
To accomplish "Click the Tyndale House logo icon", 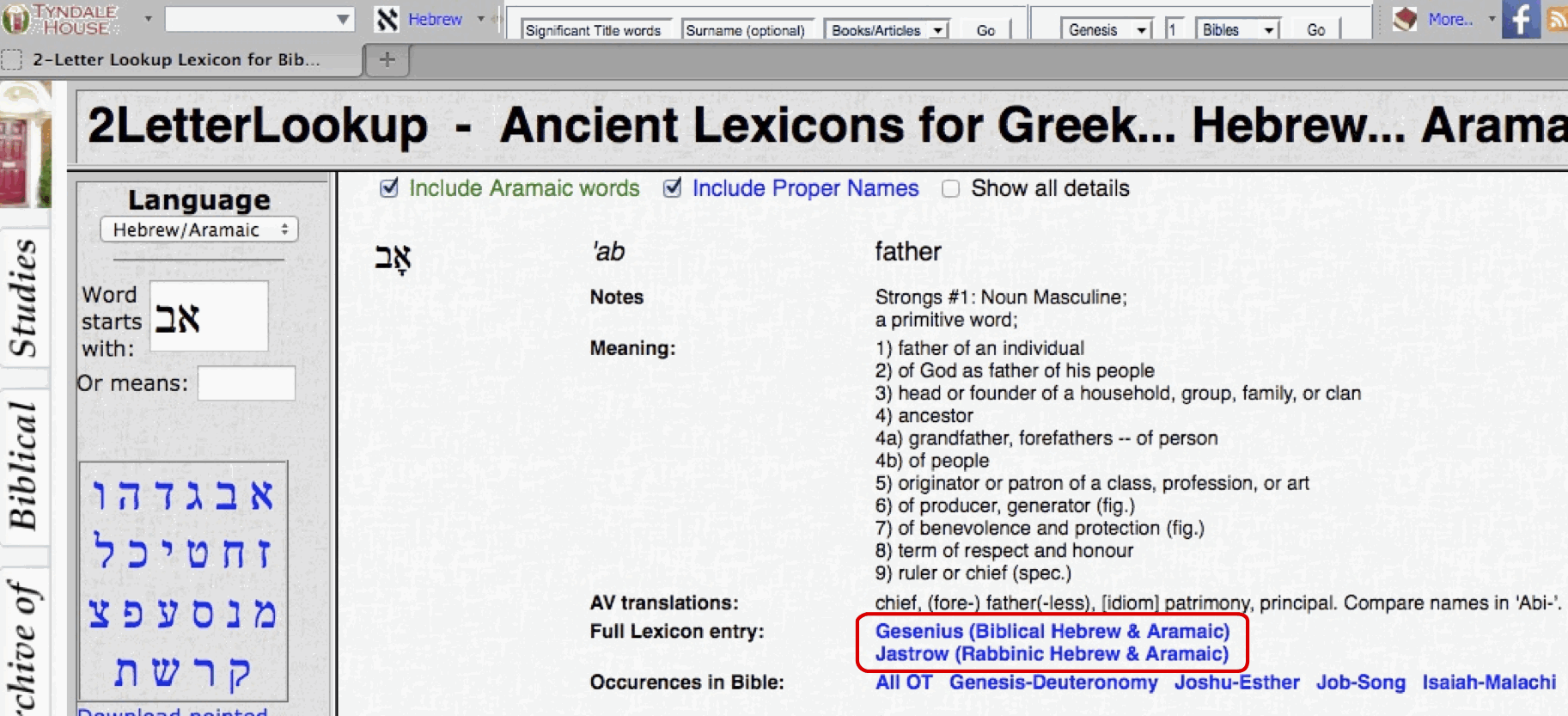I will [x=15, y=19].
